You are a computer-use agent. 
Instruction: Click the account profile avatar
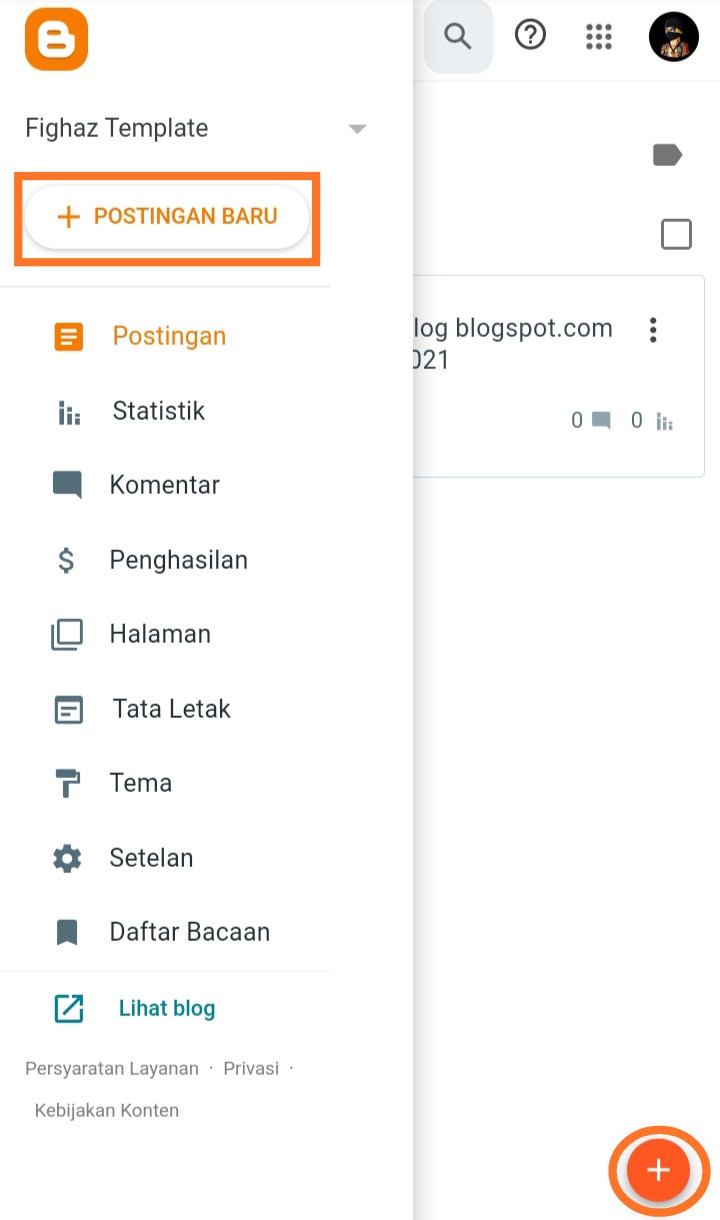click(x=673, y=37)
